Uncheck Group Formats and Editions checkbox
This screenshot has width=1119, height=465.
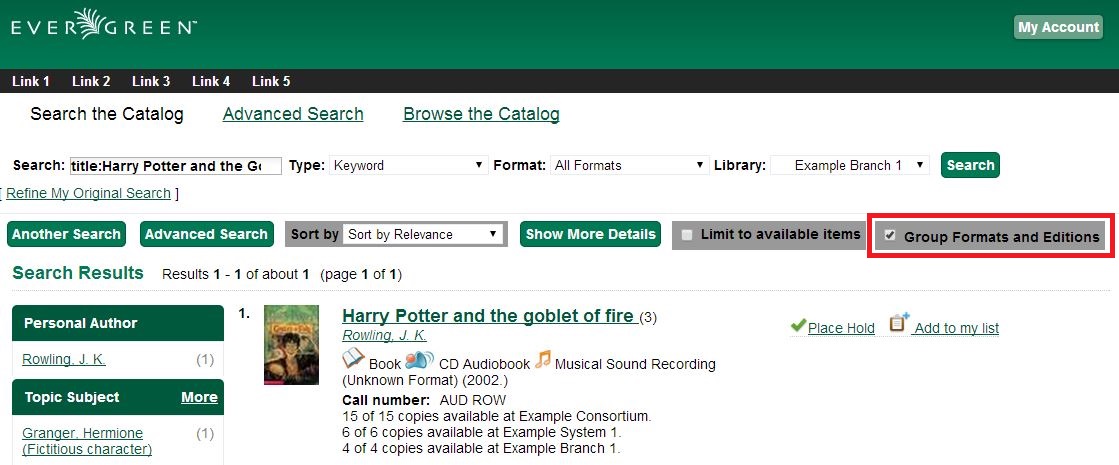pyautogui.click(x=890, y=236)
